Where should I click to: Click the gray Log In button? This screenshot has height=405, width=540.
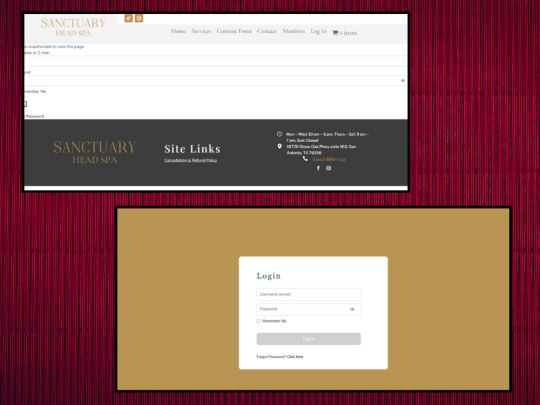309,339
